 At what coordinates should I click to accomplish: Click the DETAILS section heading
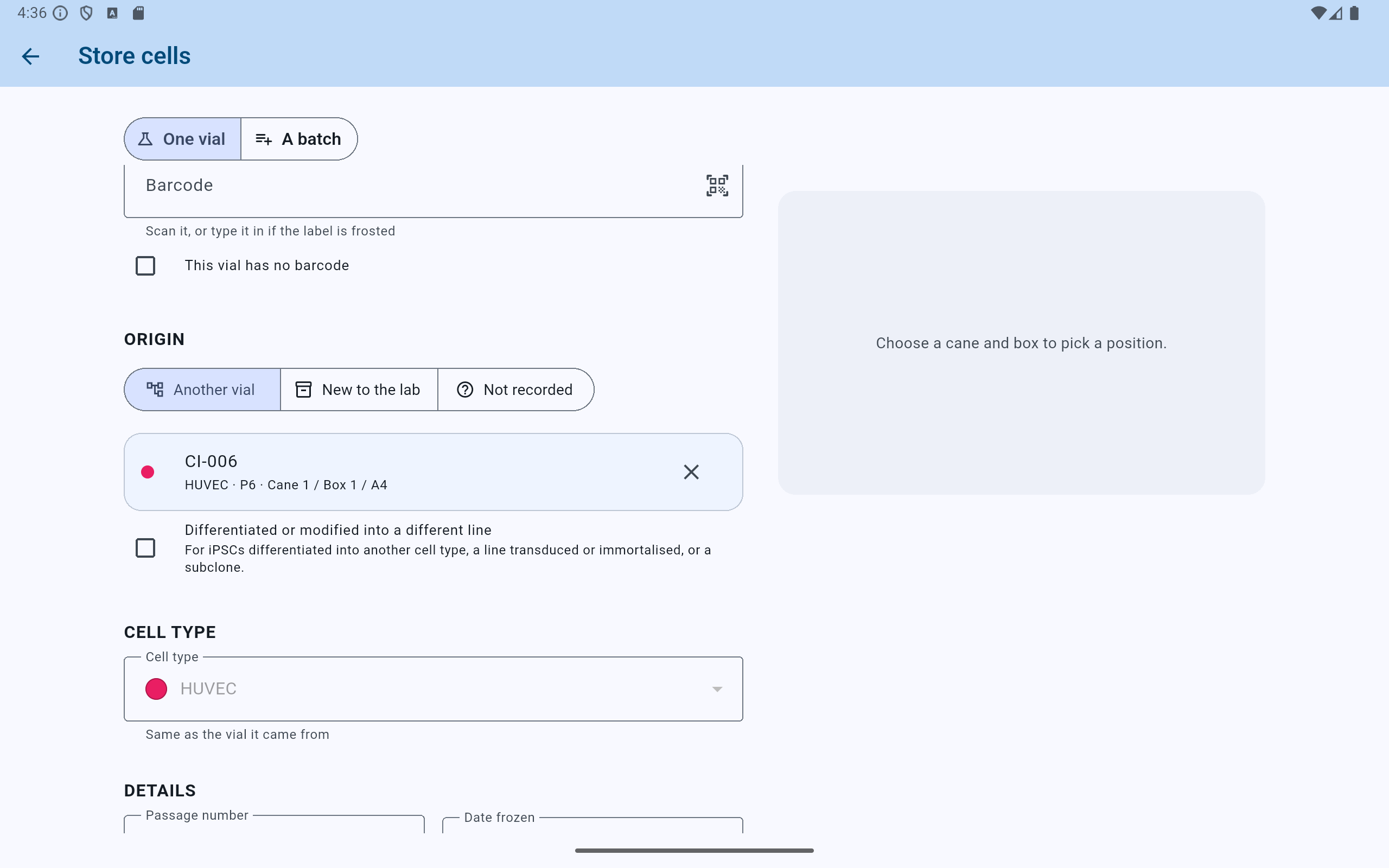pyautogui.click(x=160, y=791)
